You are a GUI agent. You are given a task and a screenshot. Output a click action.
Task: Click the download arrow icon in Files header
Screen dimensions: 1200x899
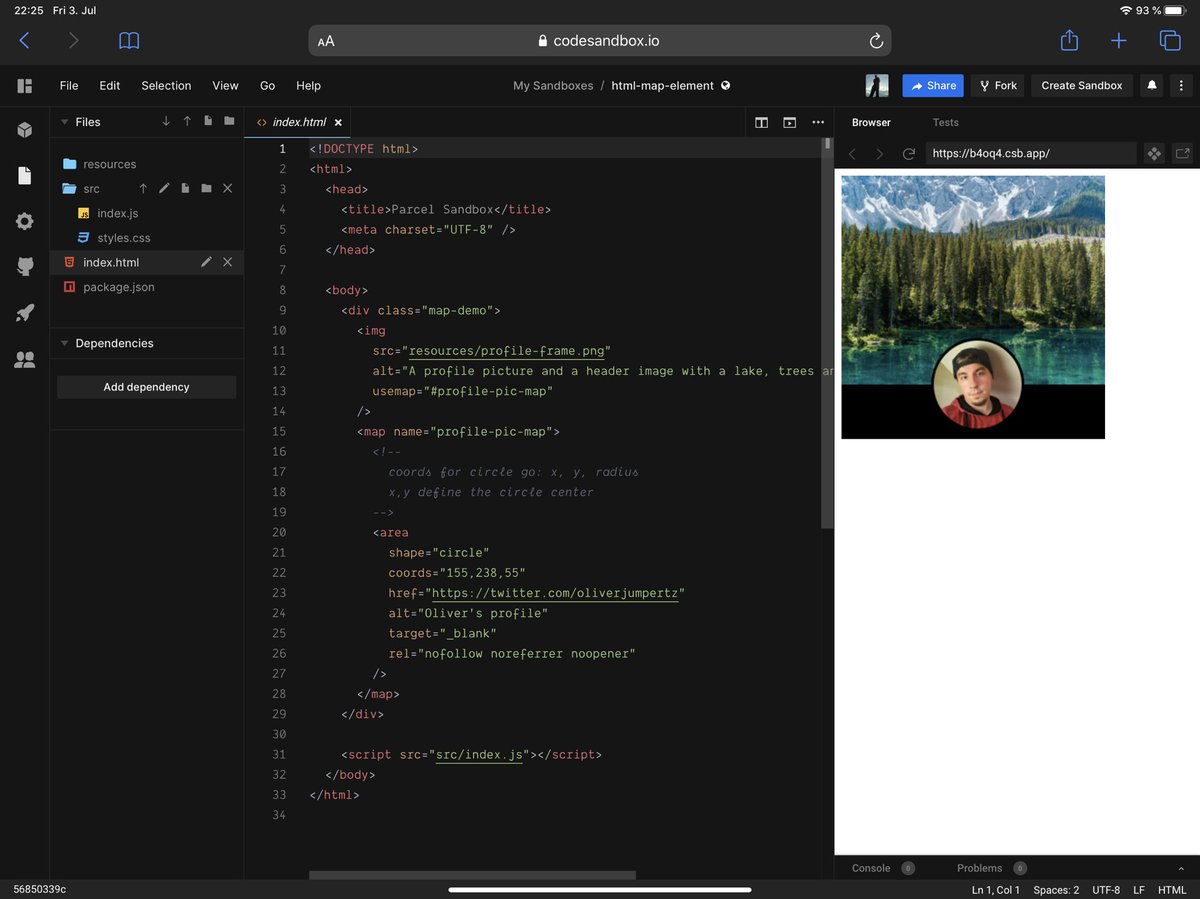tap(166, 121)
